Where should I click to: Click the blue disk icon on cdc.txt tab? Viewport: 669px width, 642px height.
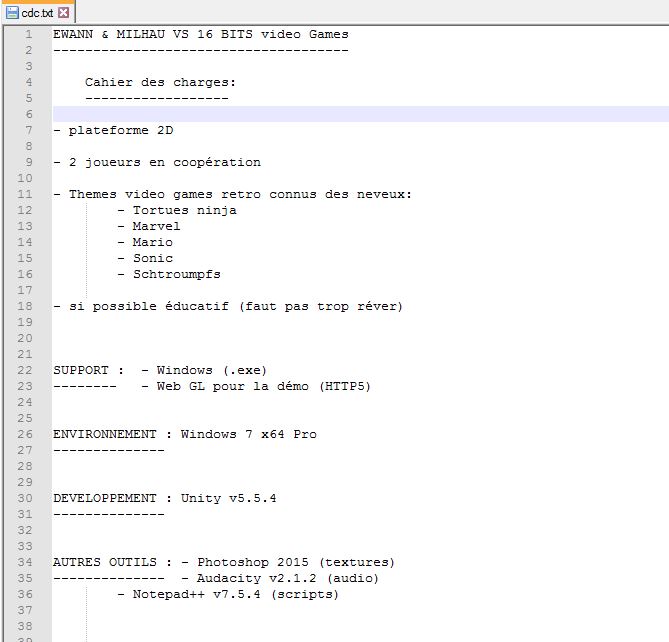point(12,13)
